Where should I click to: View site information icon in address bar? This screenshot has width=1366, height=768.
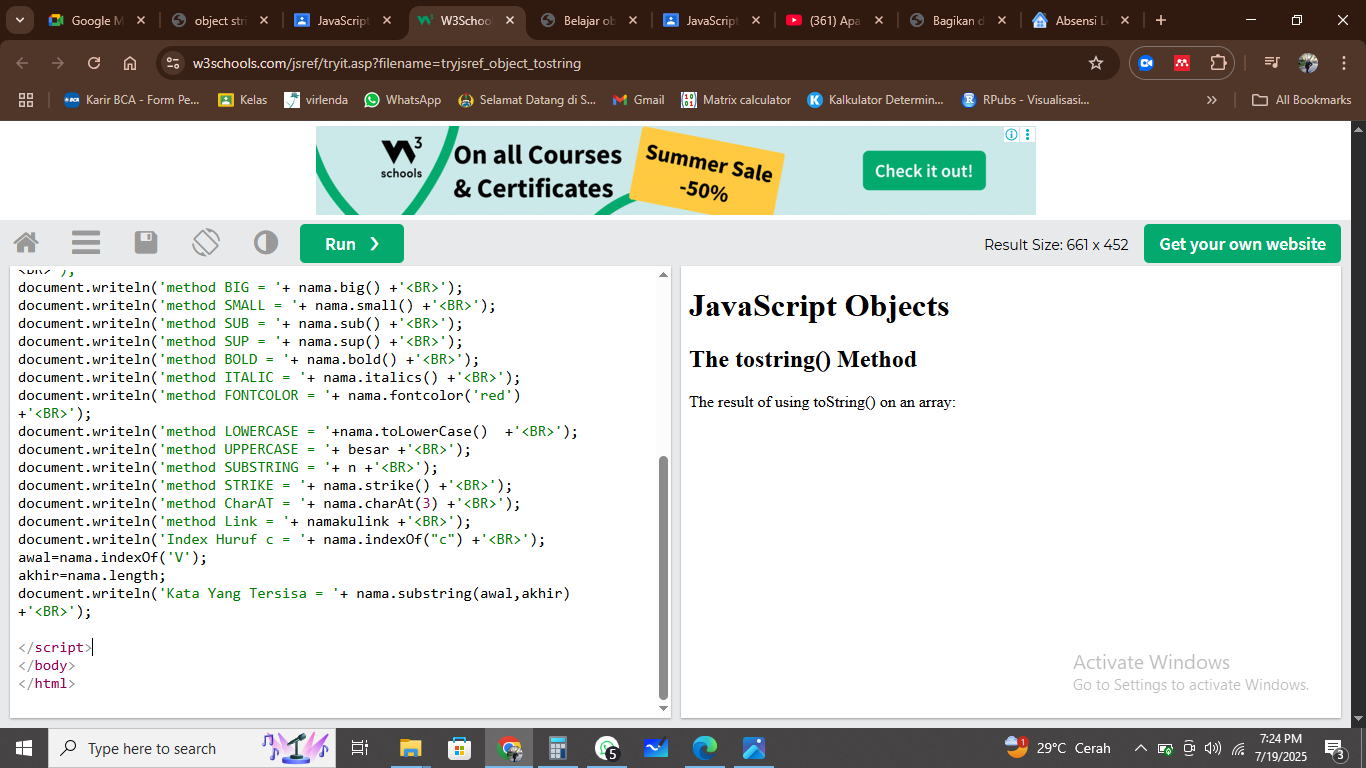pyautogui.click(x=174, y=63)
